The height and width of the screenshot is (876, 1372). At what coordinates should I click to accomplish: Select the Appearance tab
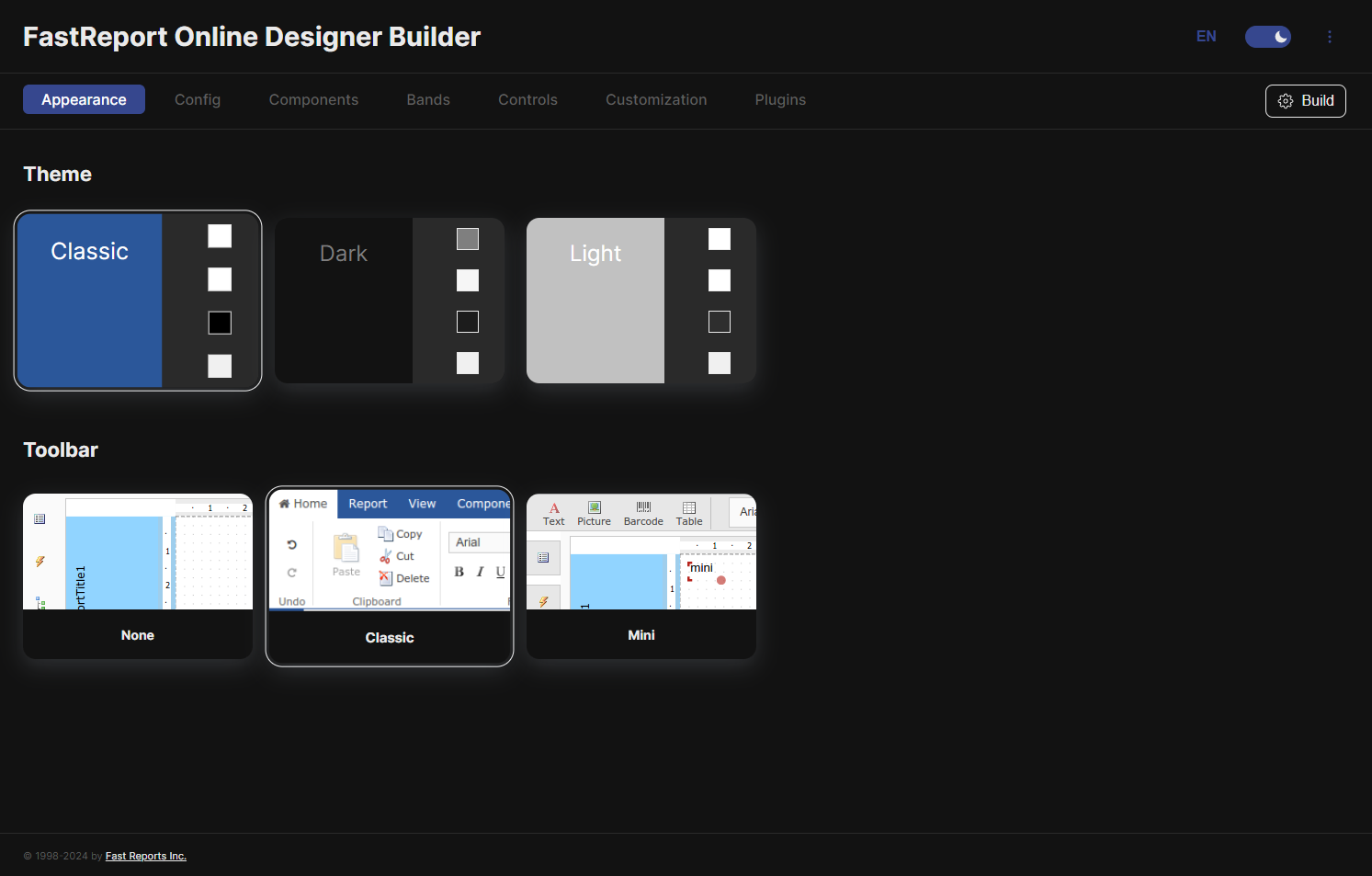(x=84, y=99)
